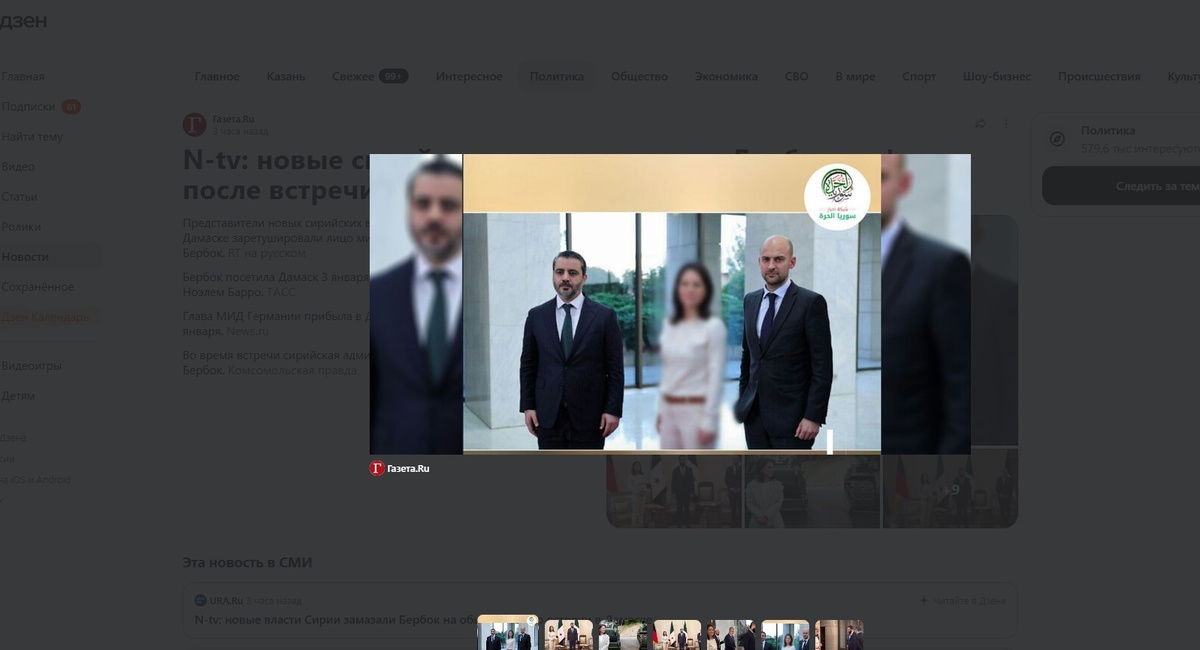Open Дзен Календарь in the sidebar

(44, 317)
